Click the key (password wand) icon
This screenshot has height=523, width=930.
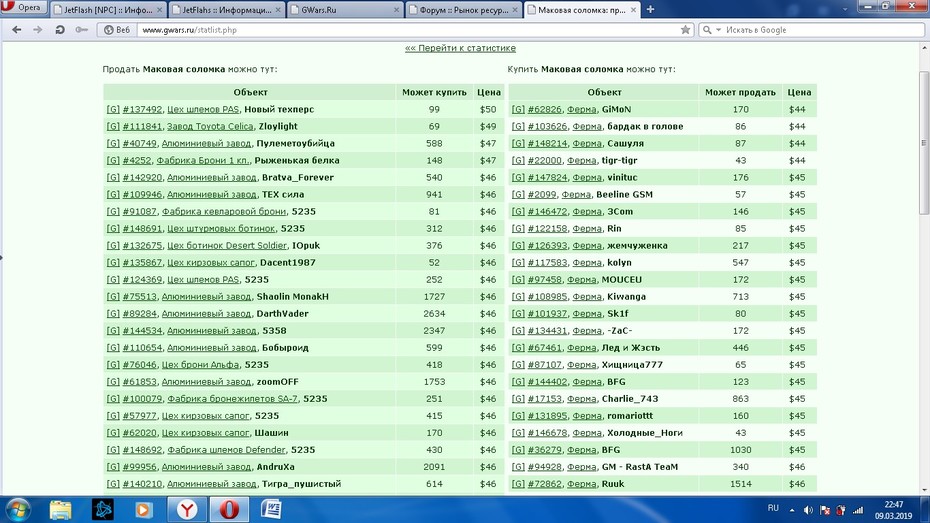coord(81,30)
